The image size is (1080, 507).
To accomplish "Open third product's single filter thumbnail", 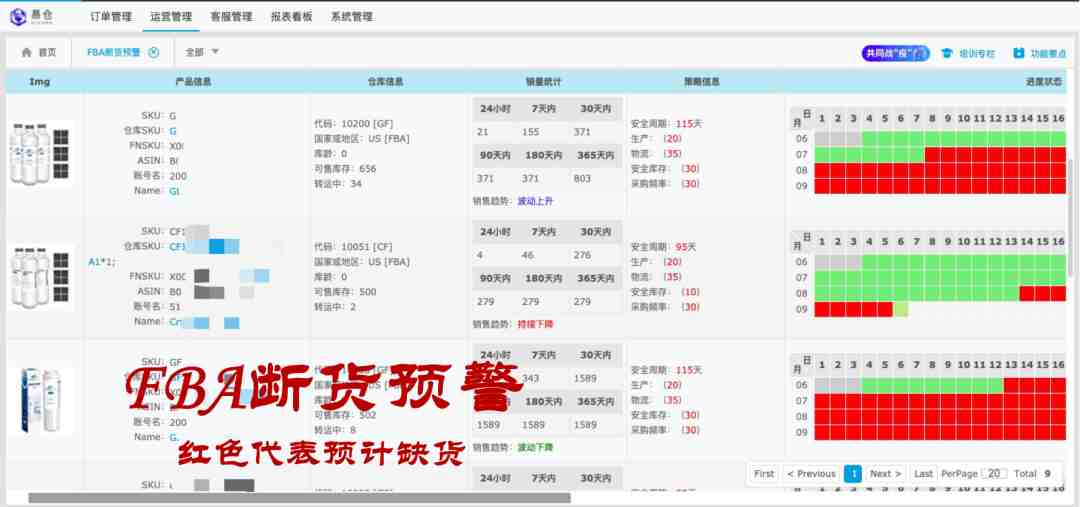I will [x=42, y=398].
